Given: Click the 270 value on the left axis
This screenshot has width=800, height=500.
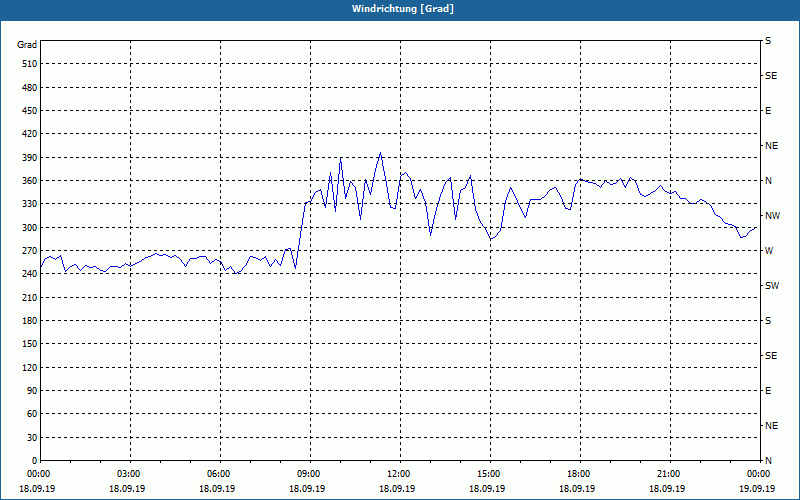Looking at the screenshot, I should point(30,251).
